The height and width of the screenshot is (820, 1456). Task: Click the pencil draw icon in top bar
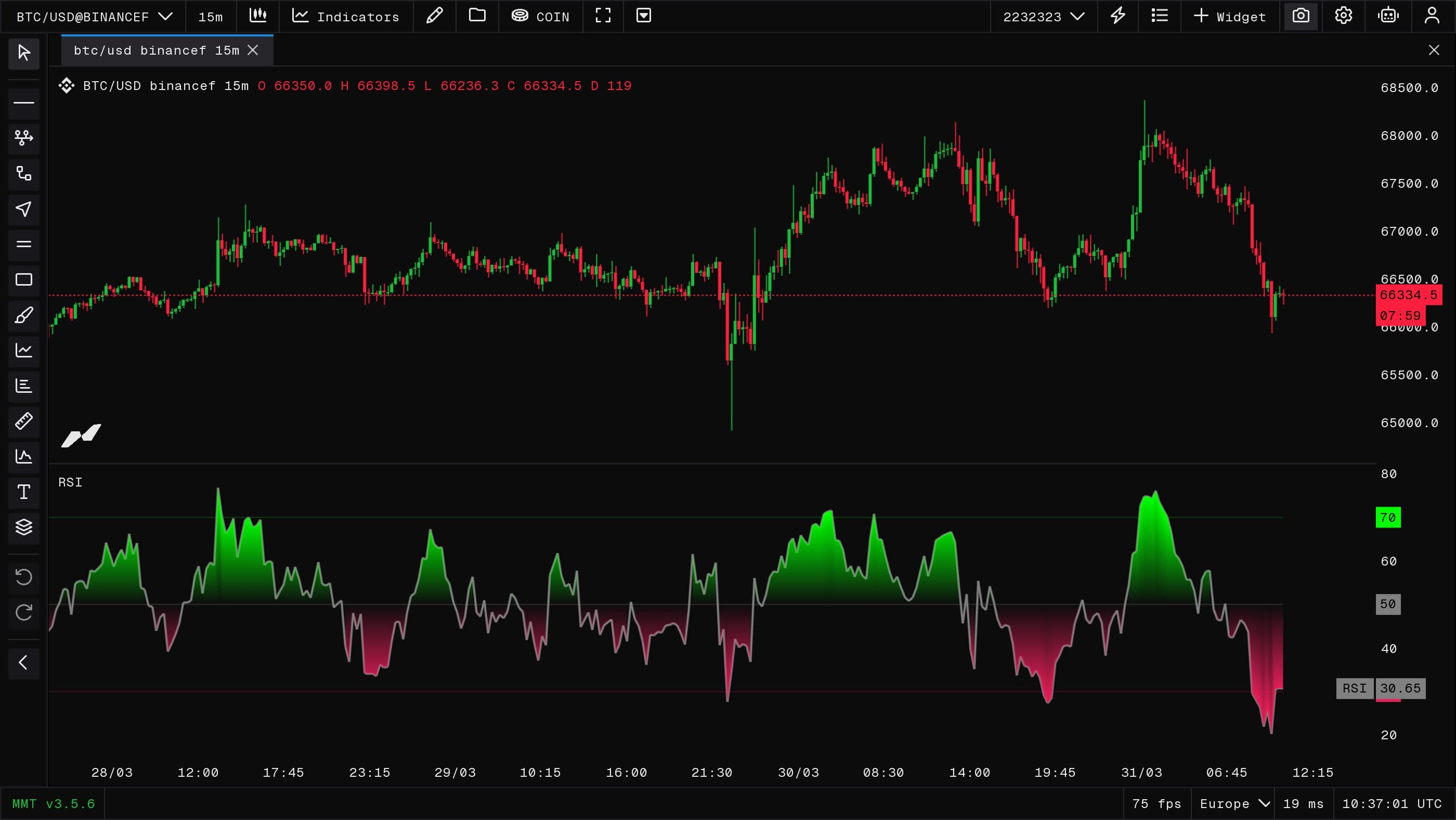coord(435,17)
